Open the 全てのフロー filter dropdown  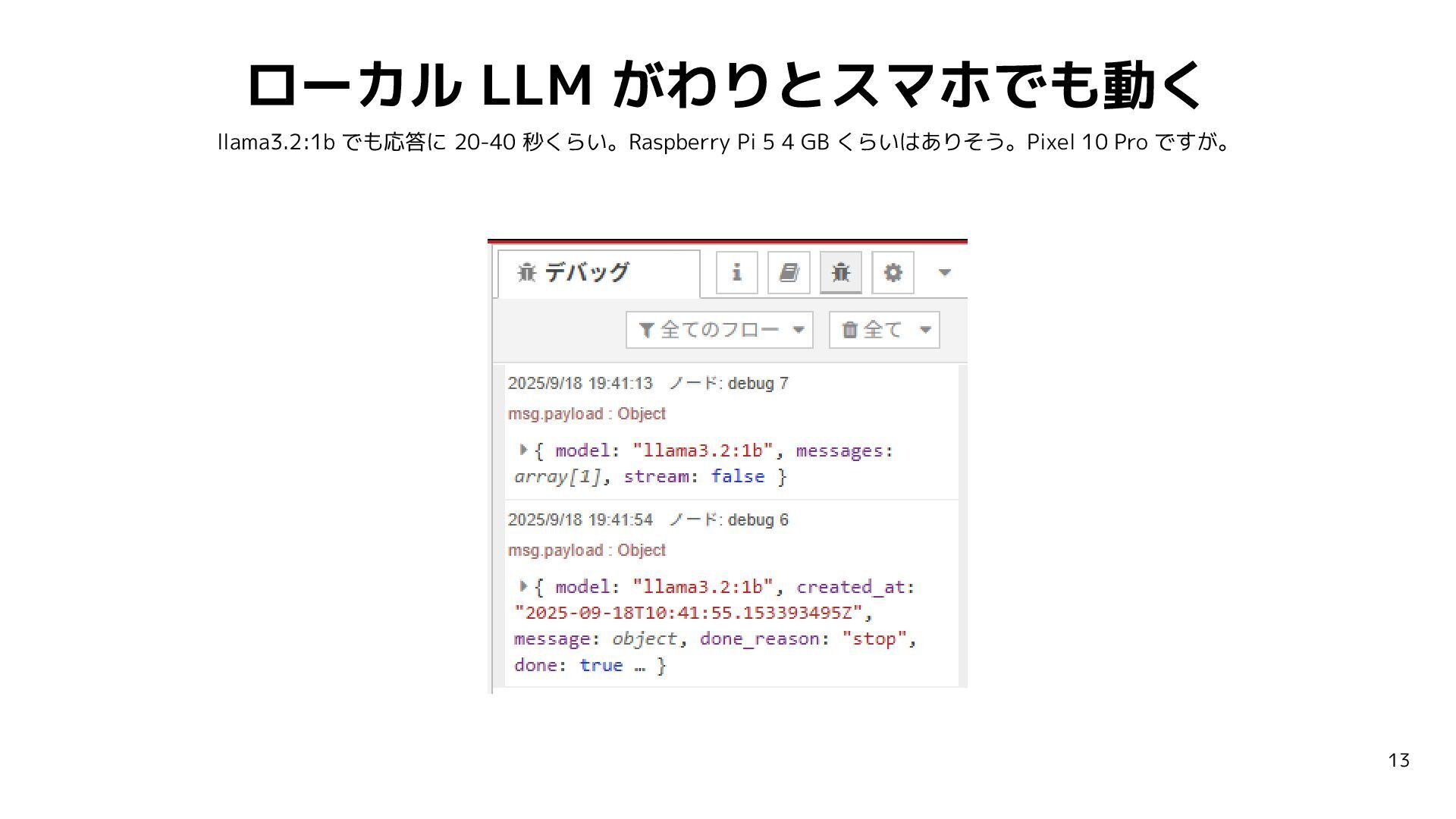719,330
